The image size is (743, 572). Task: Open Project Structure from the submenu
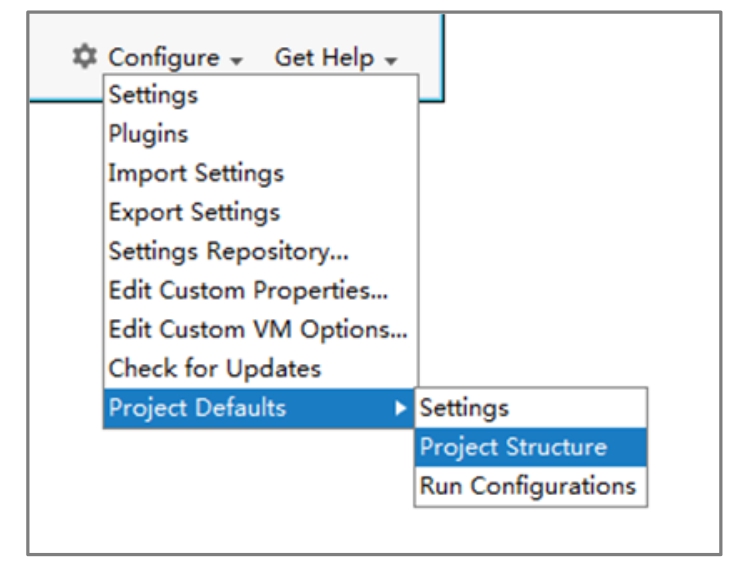tap(513, 447)
